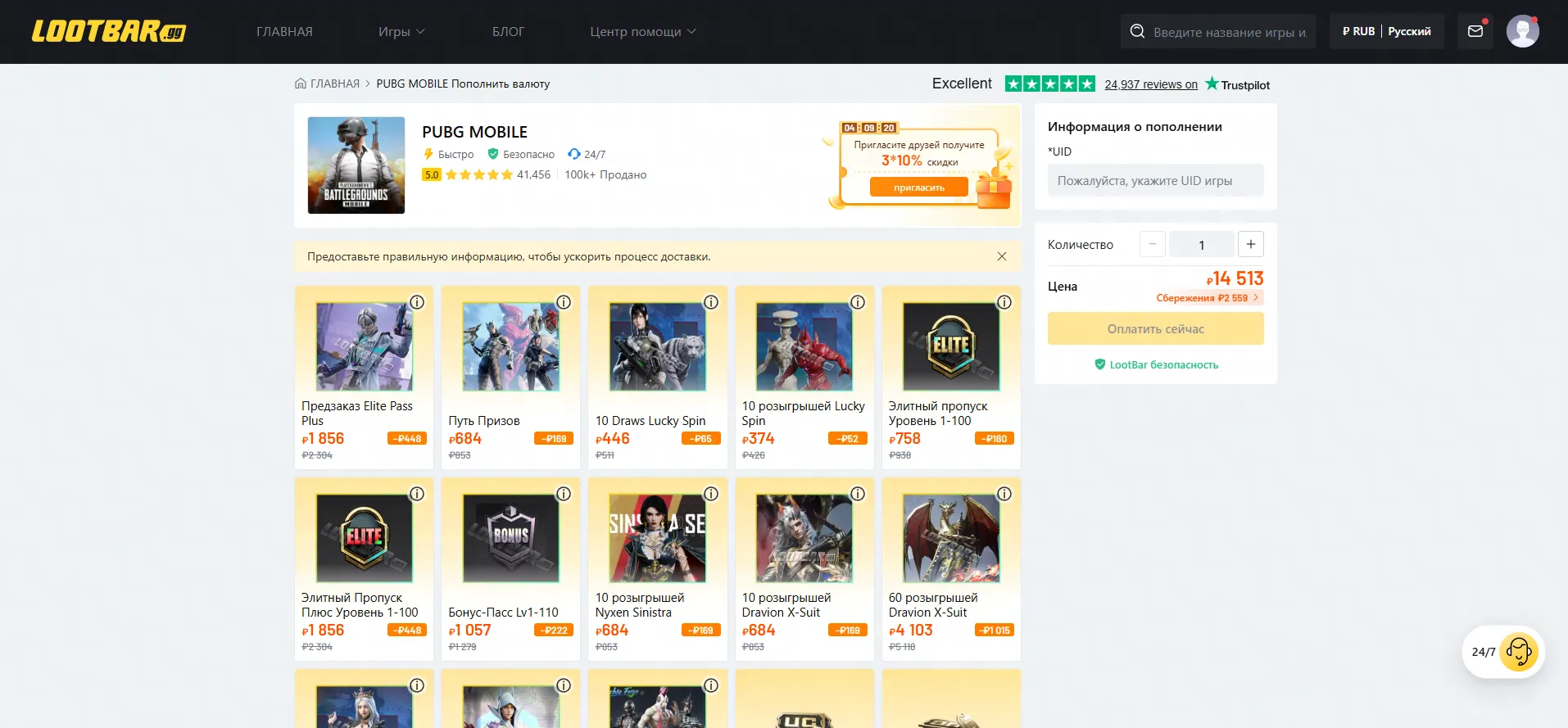Click the Trustpilot logo
Viewport: 1568px width, 728px height.
[x=1237, y=84]
